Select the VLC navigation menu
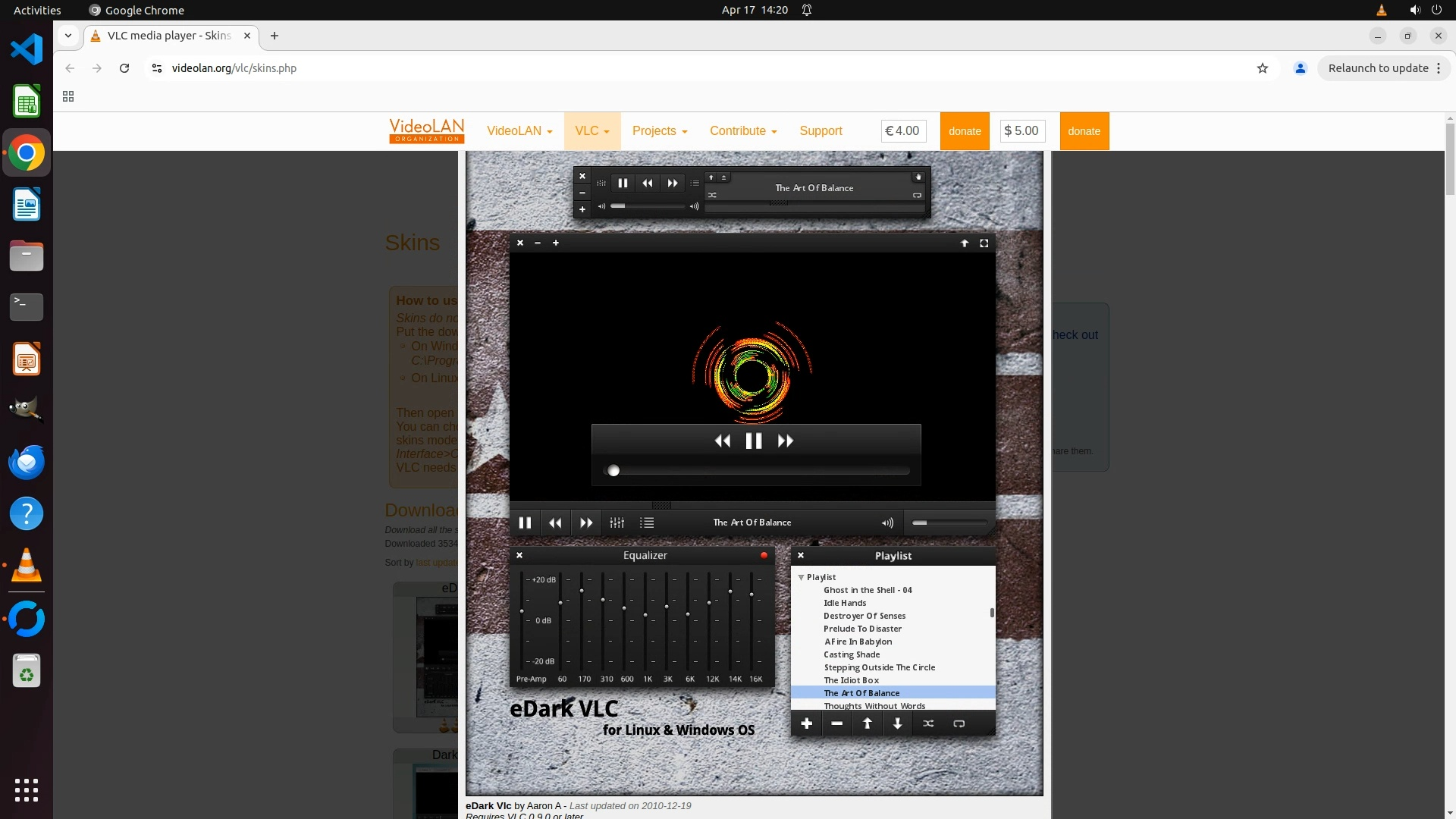 click(592, 130)
